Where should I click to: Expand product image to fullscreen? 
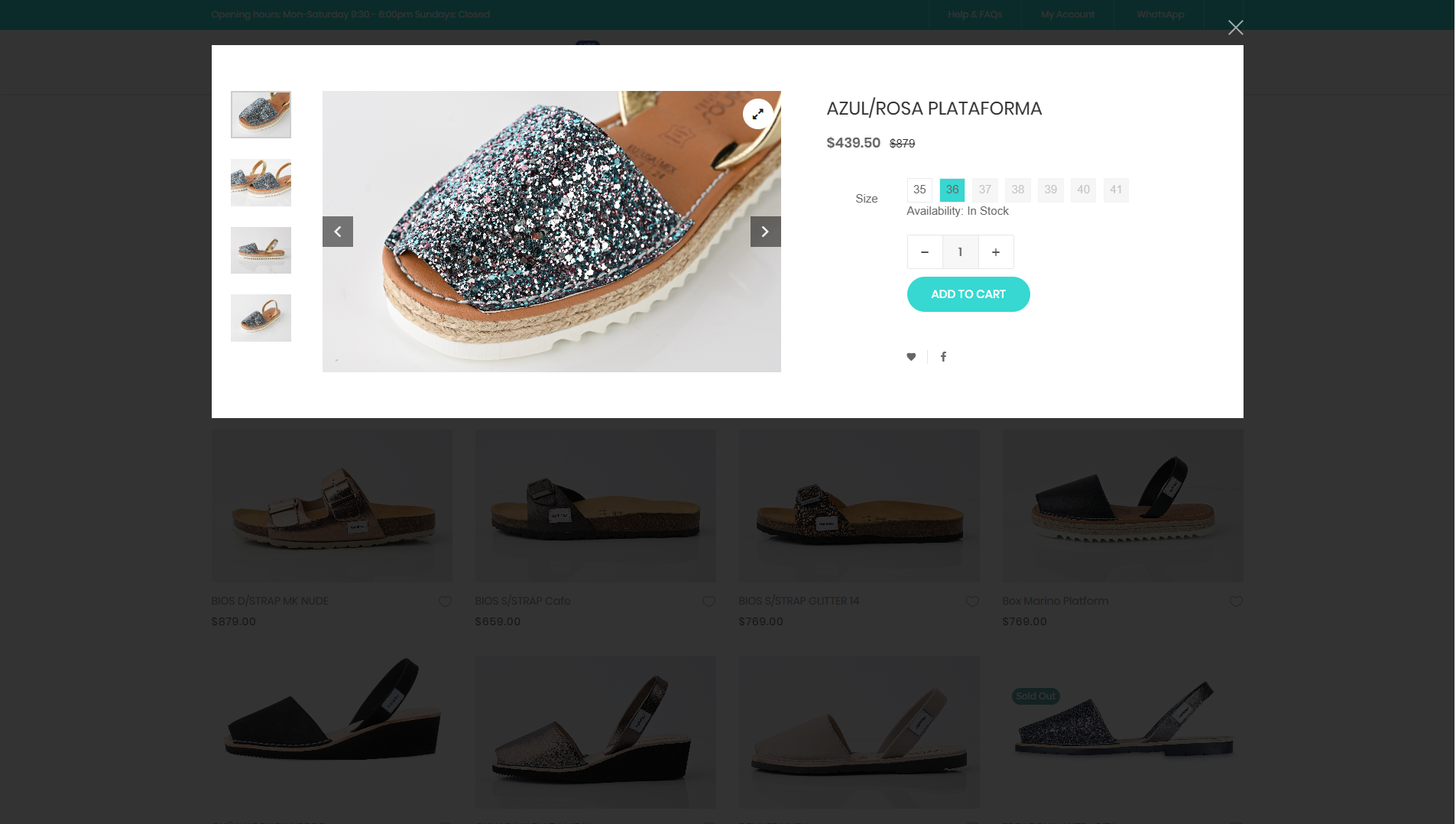pos(757,114)
